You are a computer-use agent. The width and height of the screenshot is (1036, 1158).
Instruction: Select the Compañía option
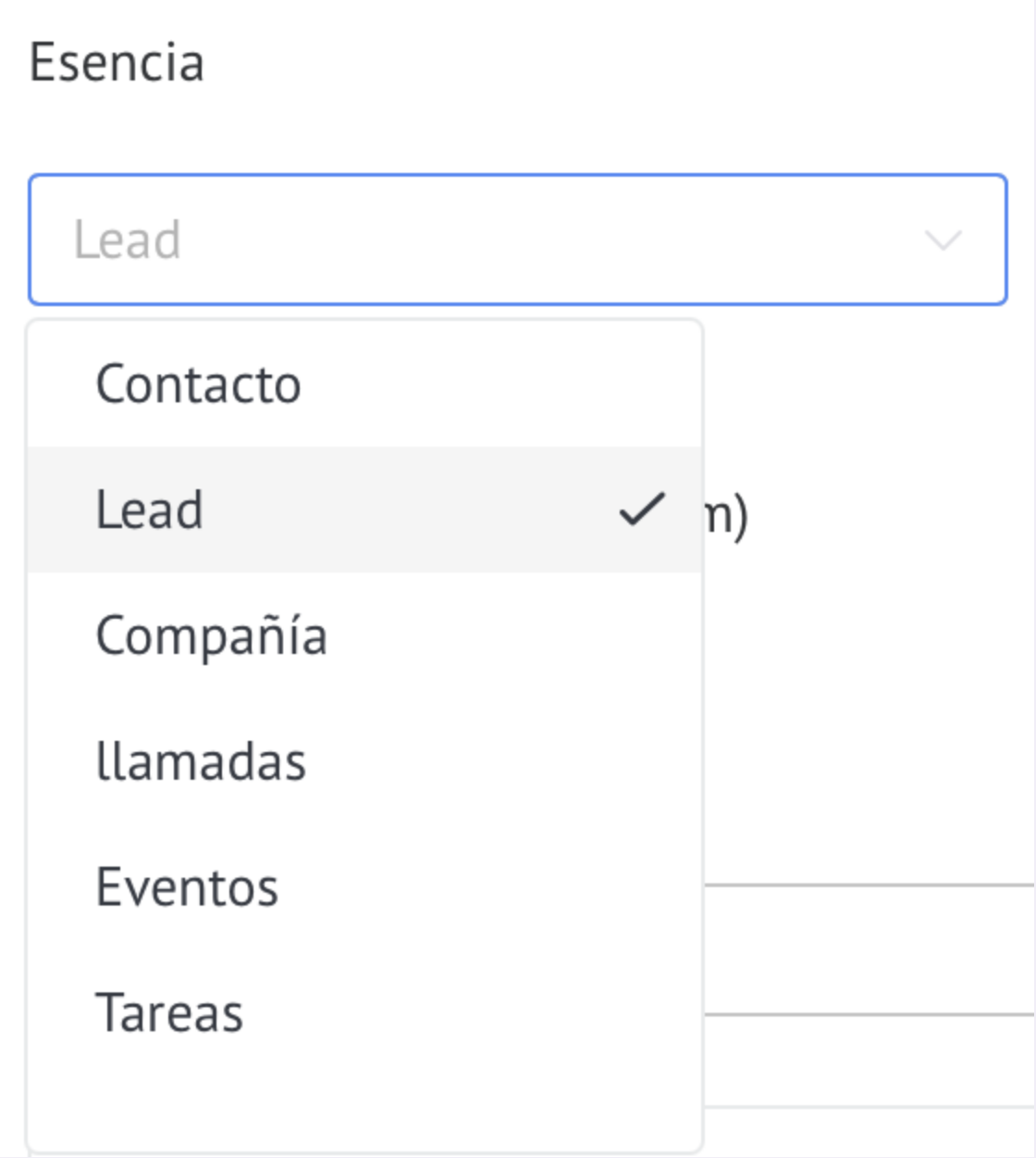point(364,635)
